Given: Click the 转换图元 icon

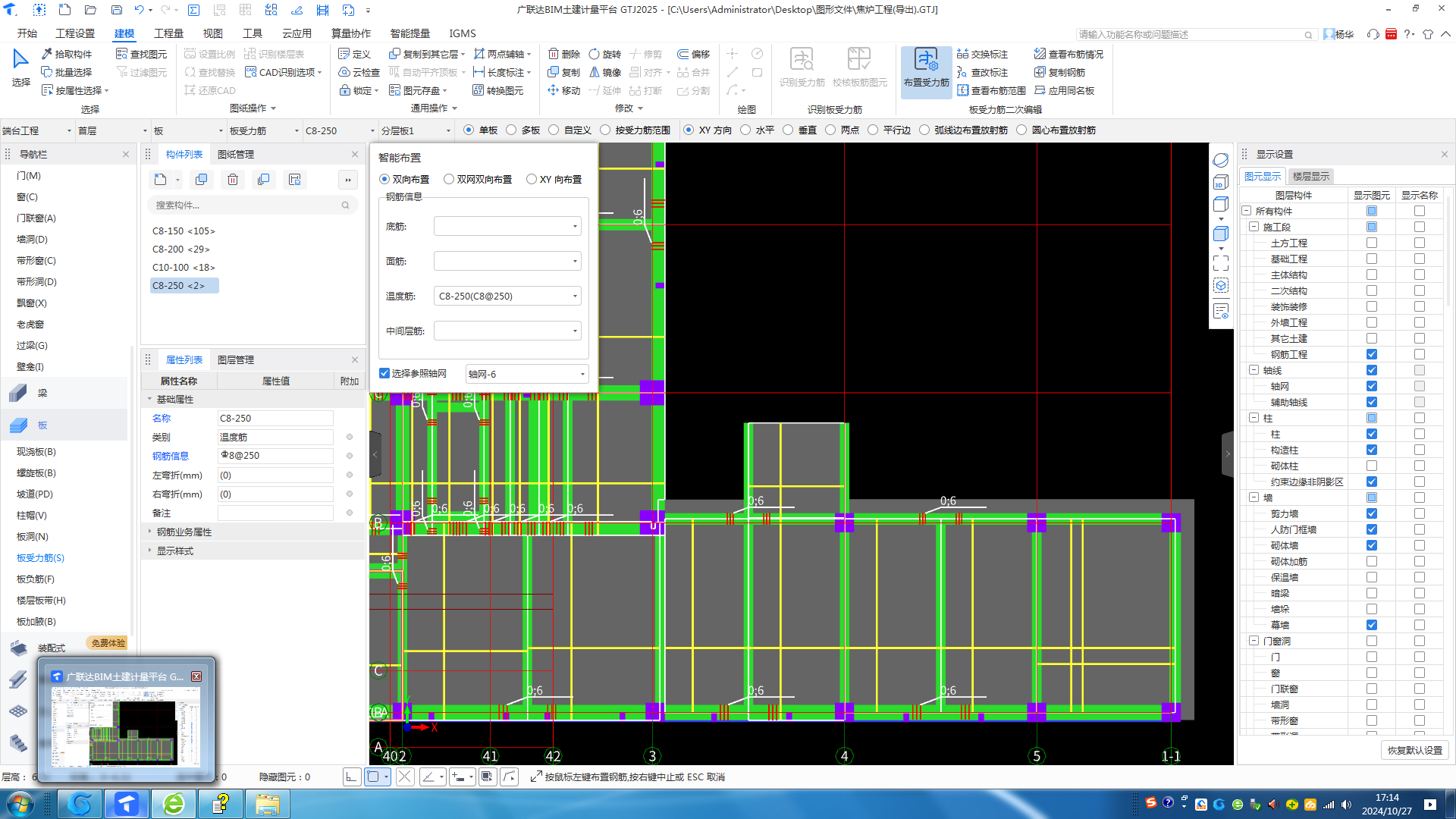Looking at the screenshot, I should [479, 90].
